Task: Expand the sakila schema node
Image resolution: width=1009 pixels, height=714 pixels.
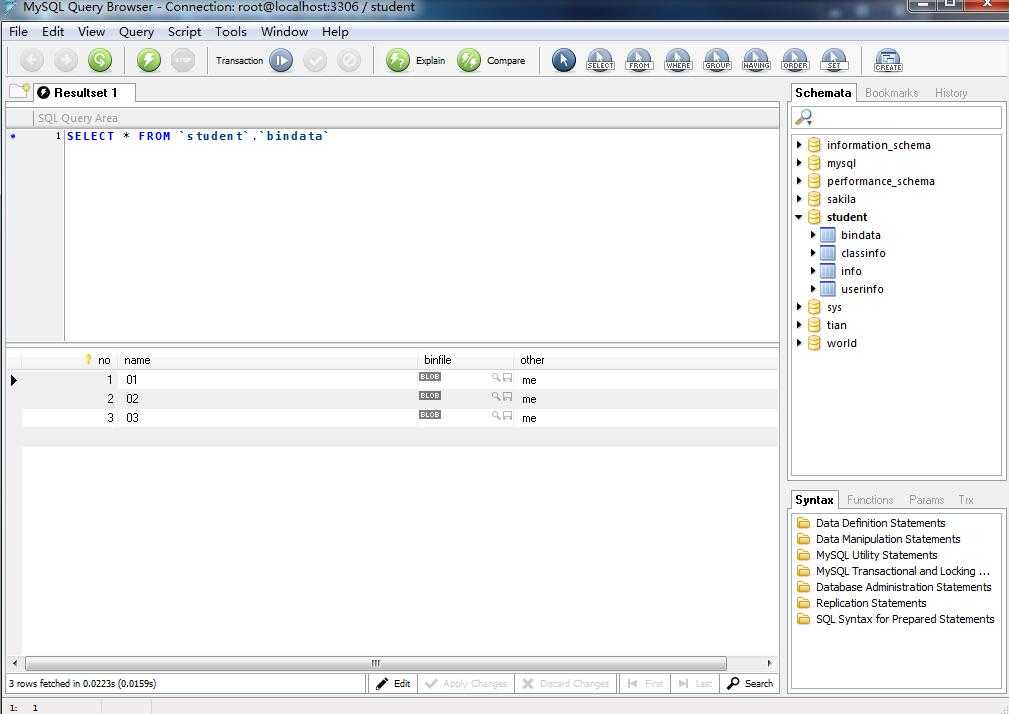Action: 799,199
